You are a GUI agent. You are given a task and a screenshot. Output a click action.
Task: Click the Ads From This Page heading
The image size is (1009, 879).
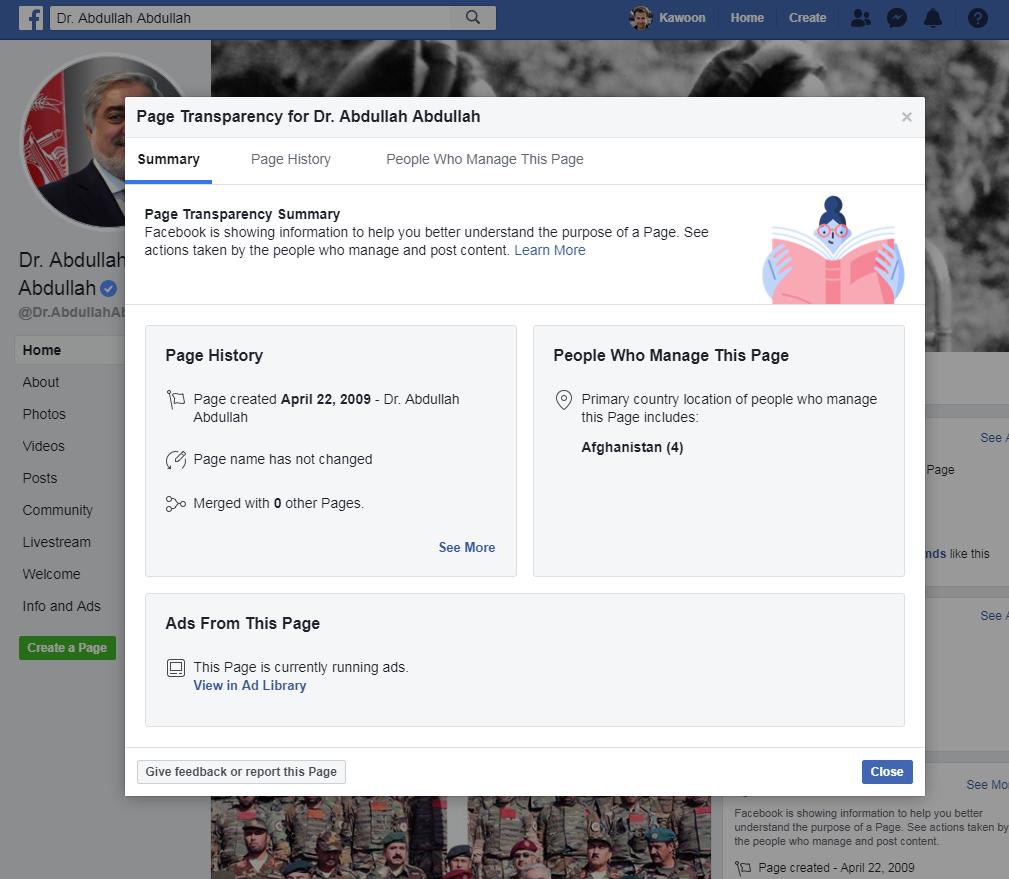click(x=243, y=624)
